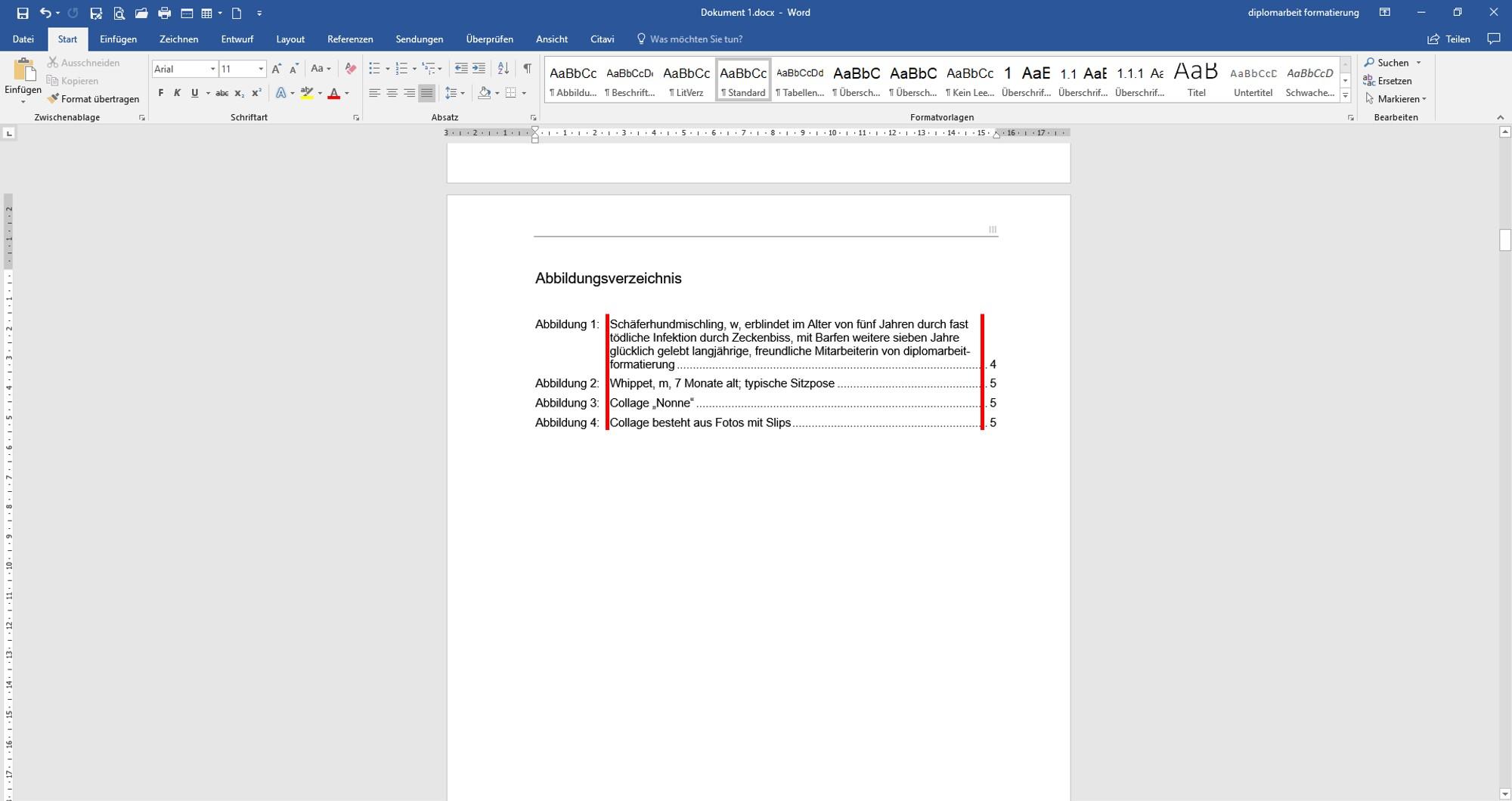Open the borders dropdown arrow
Image resolution: width=1512 pixels, height=801 pixels.
(524, 93)
